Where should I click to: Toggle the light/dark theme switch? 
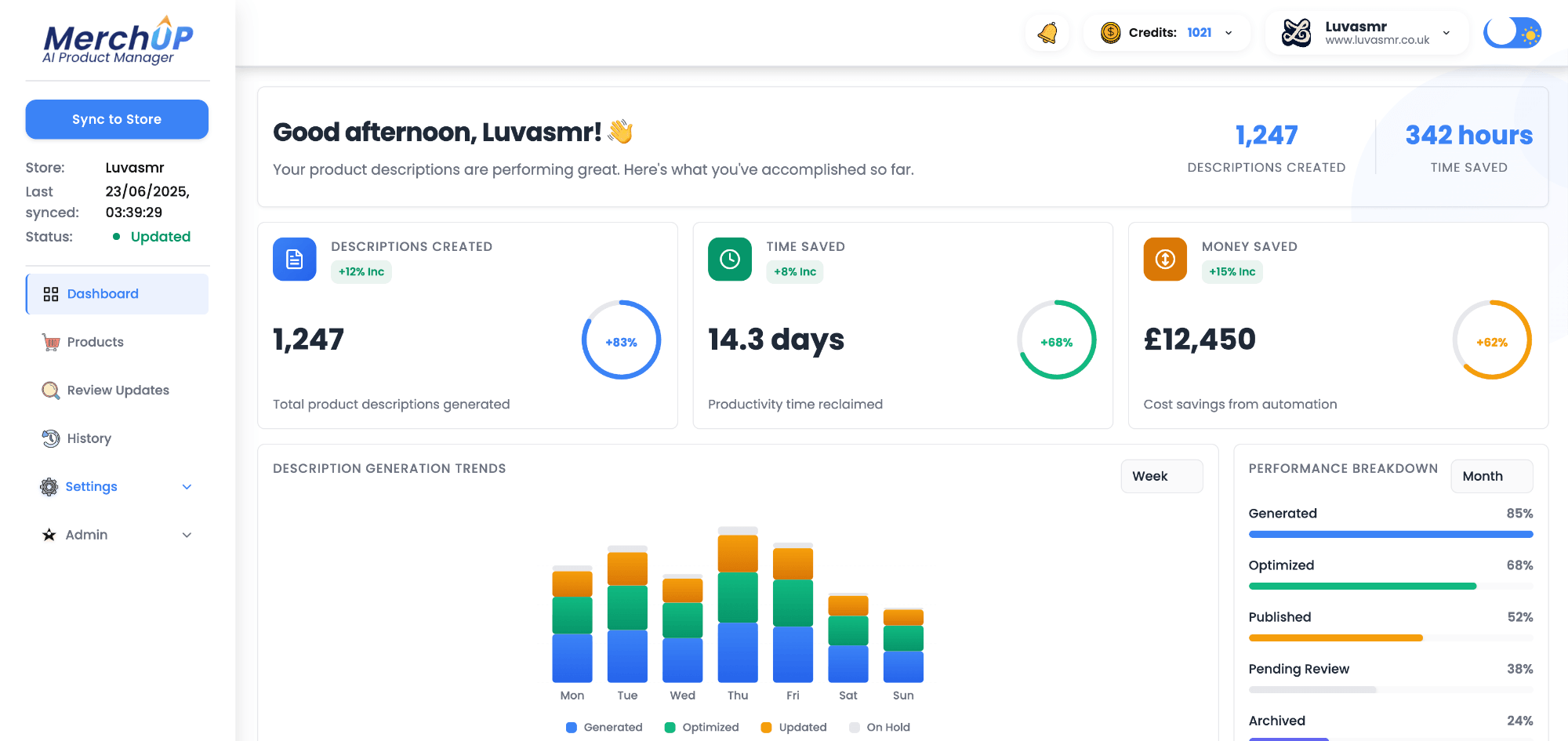click(1512, 33)
